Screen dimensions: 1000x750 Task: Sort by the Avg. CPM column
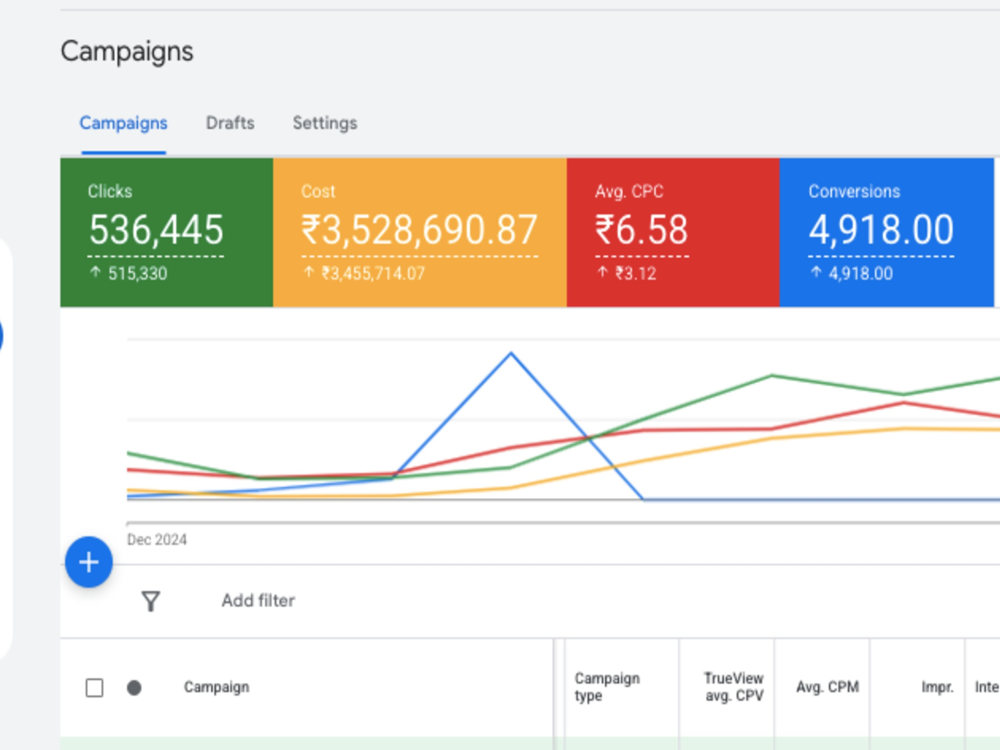(x=827, y=687)
